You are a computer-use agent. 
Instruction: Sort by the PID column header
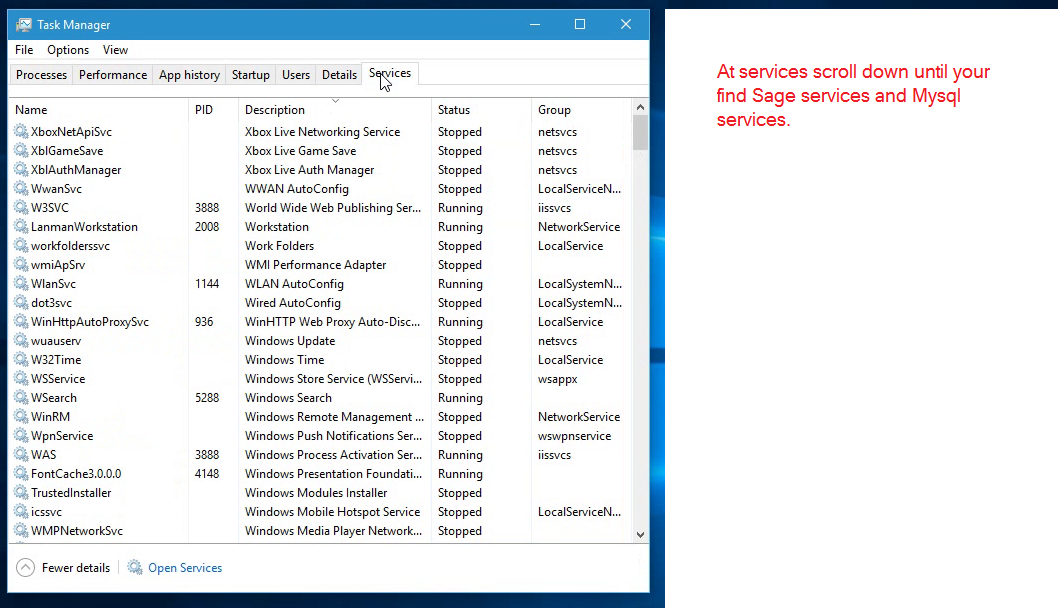click(x=213, y=110)
